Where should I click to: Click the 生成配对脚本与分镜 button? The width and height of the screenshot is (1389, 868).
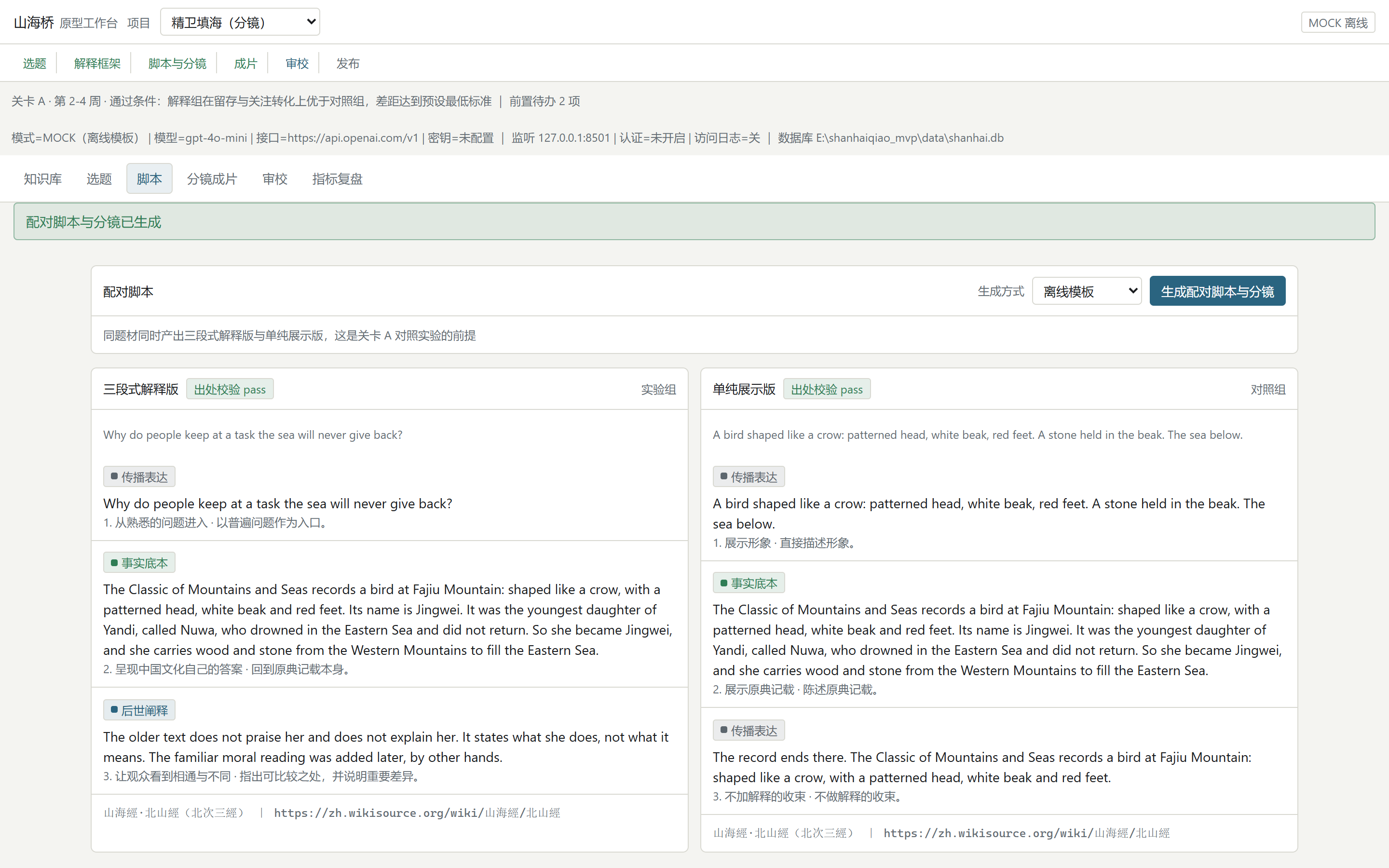click(x=1217, y=291)
